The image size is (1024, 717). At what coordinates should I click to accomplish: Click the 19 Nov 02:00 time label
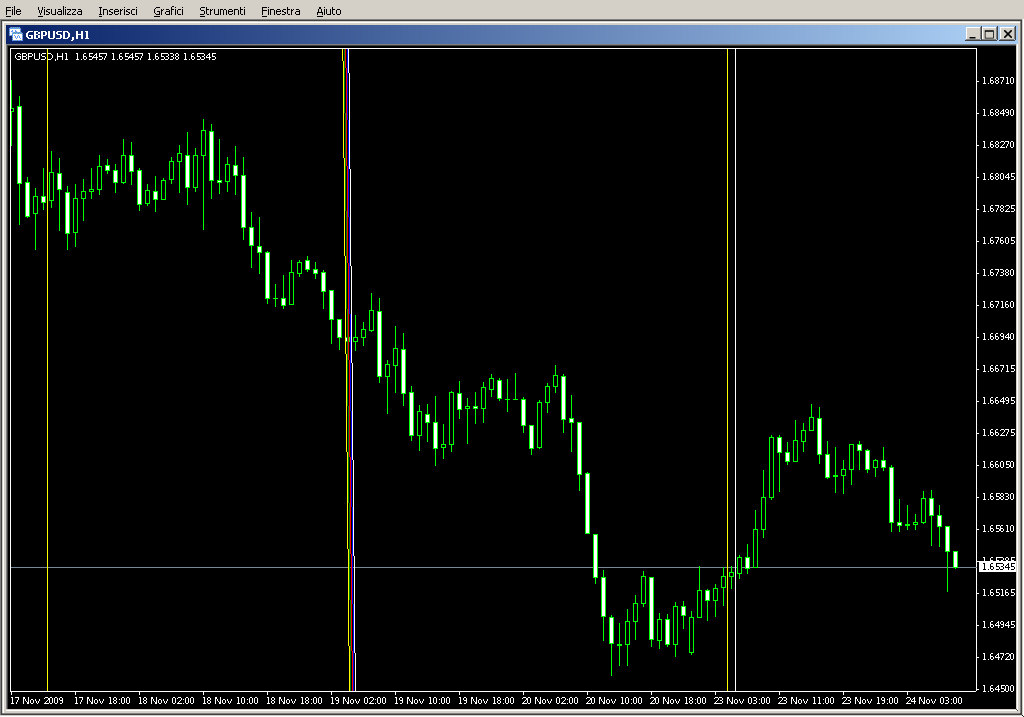(358, 701)
